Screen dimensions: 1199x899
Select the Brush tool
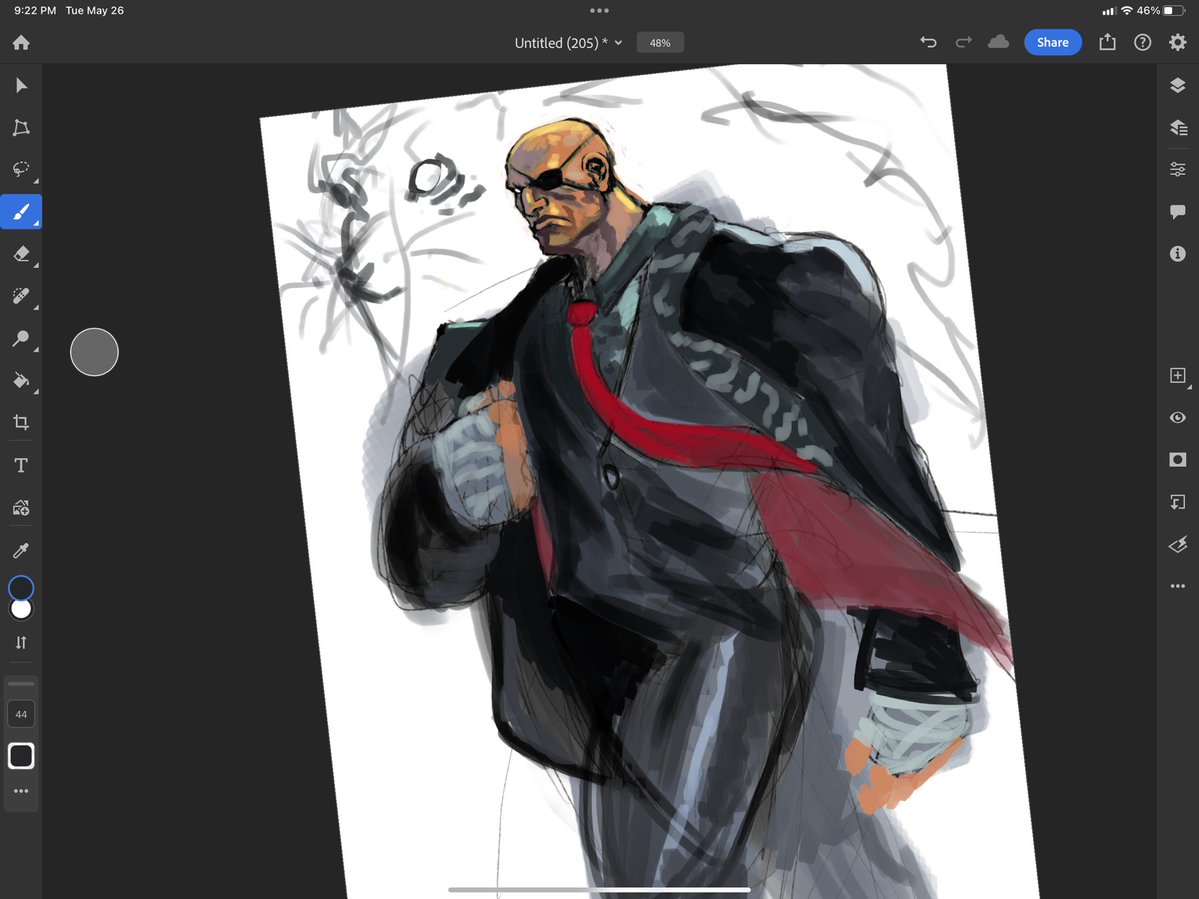pyautogui.click(x=21, y=212)
